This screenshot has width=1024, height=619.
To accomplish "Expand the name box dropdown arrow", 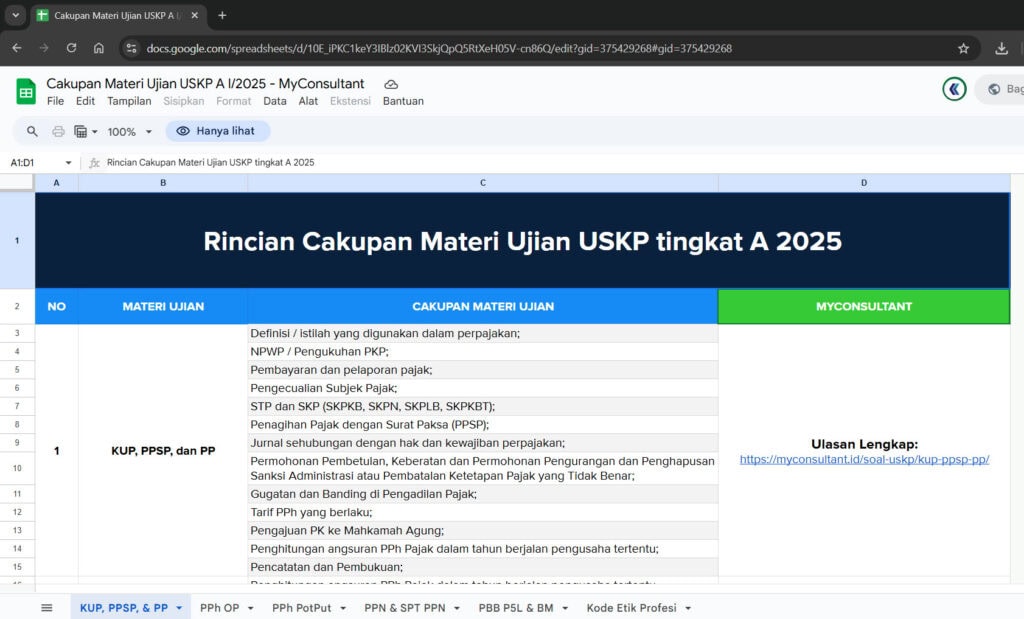I will [68, 162].
